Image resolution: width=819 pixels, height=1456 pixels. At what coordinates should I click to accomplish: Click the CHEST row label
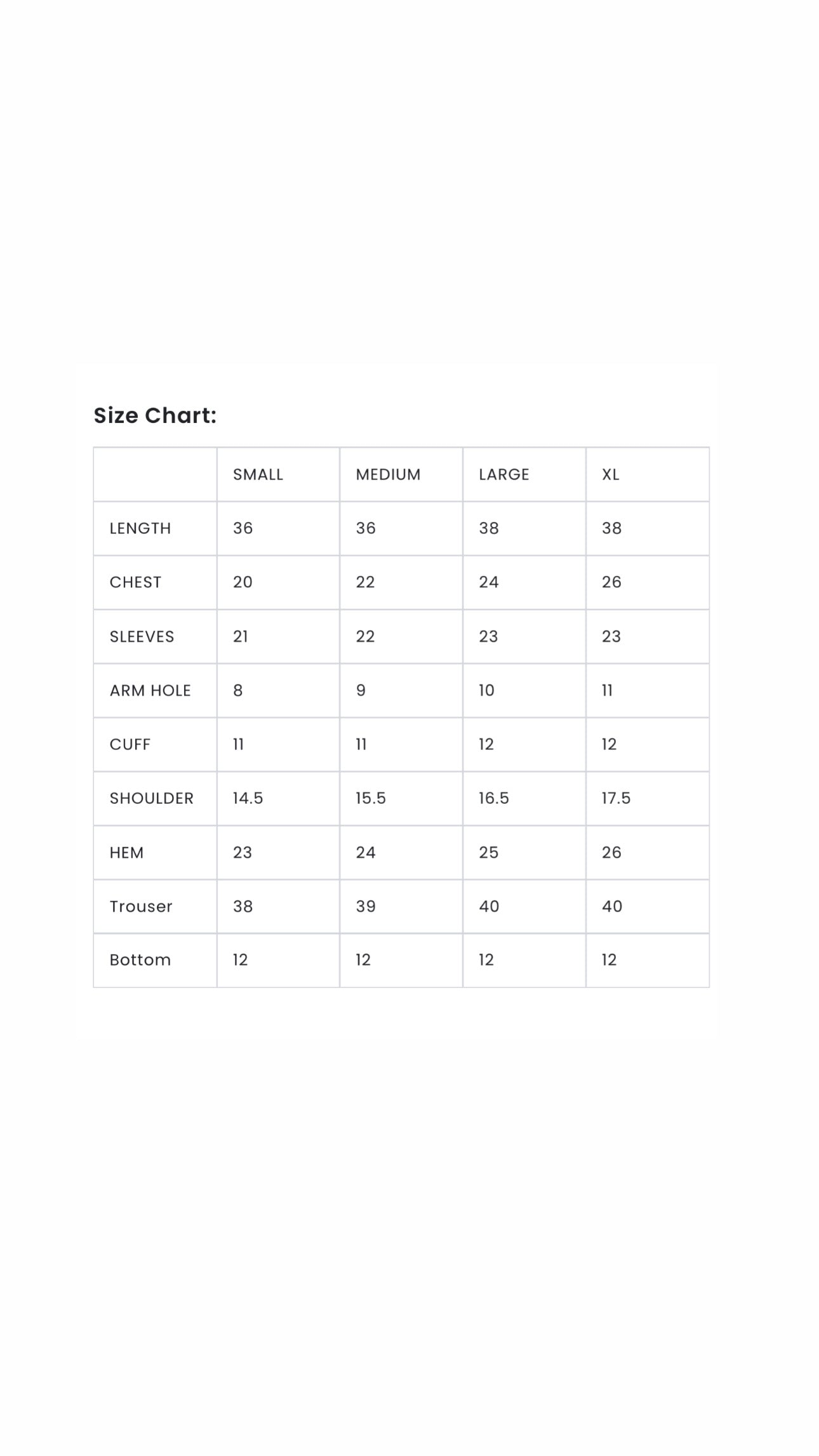(x=135, y=582)
